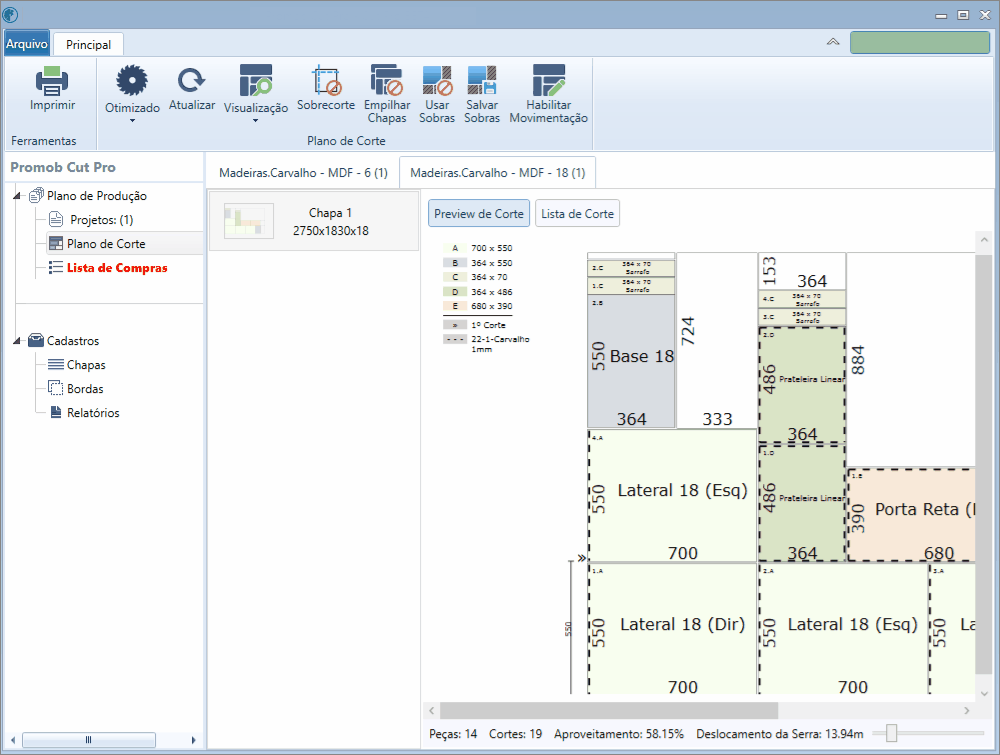This screenshot has width=1000, height=755.
Task: Open Relatórios under Cadastros
Action: 93,413
